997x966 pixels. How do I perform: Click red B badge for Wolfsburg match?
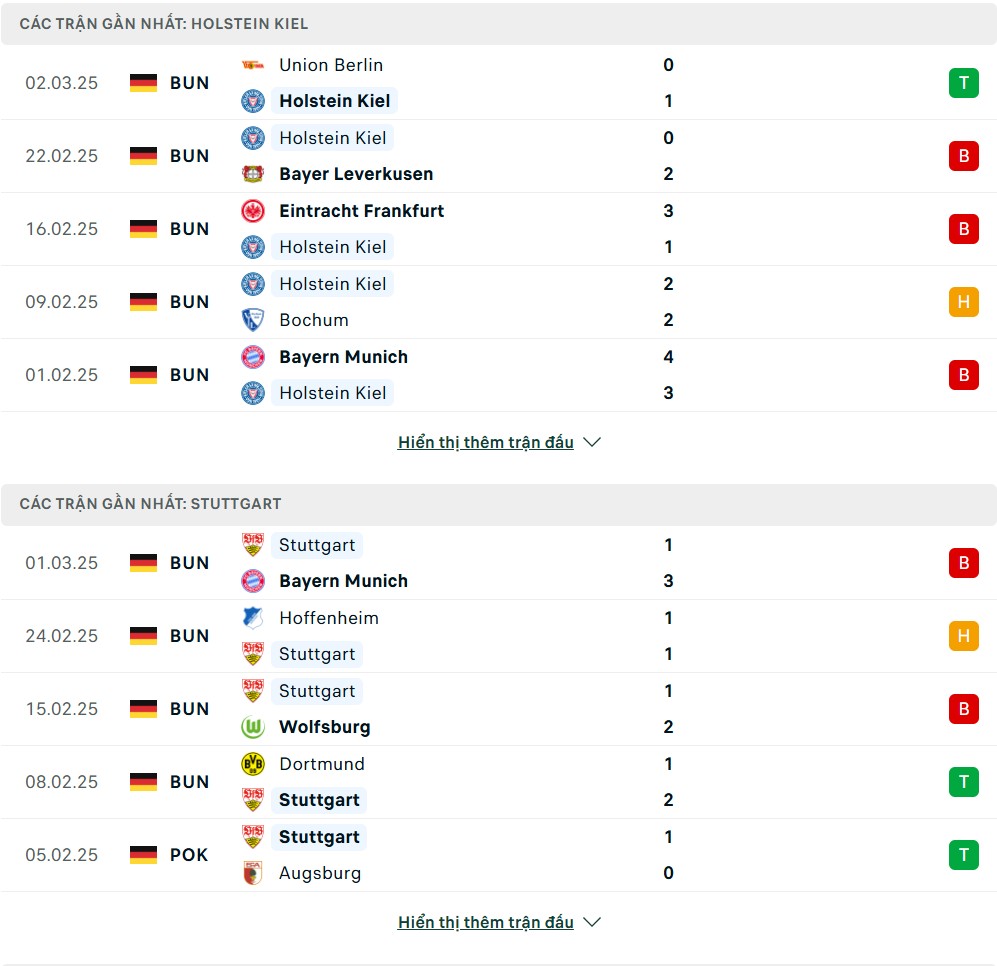[x=963, y=709]
